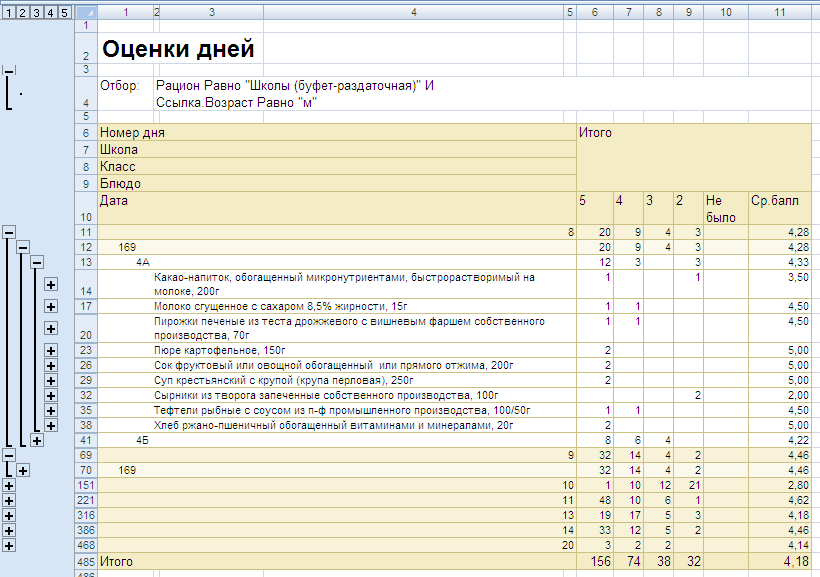Show outline grouping level 4

click(51, 12)
